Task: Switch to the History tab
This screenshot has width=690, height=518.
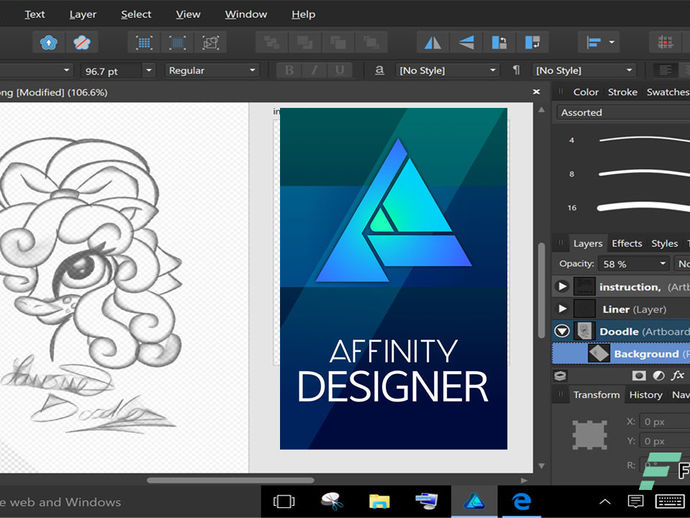Action: (x=646, y=395)
